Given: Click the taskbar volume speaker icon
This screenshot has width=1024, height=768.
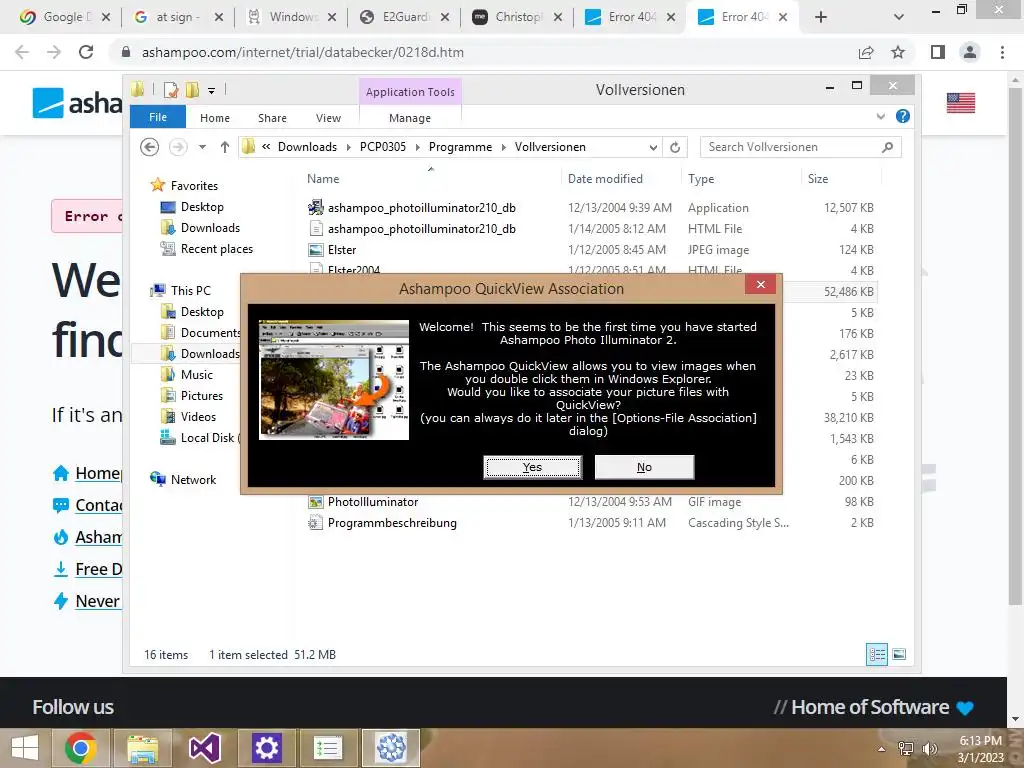Looking at the screenshot, I should click(x=929, y=748).
